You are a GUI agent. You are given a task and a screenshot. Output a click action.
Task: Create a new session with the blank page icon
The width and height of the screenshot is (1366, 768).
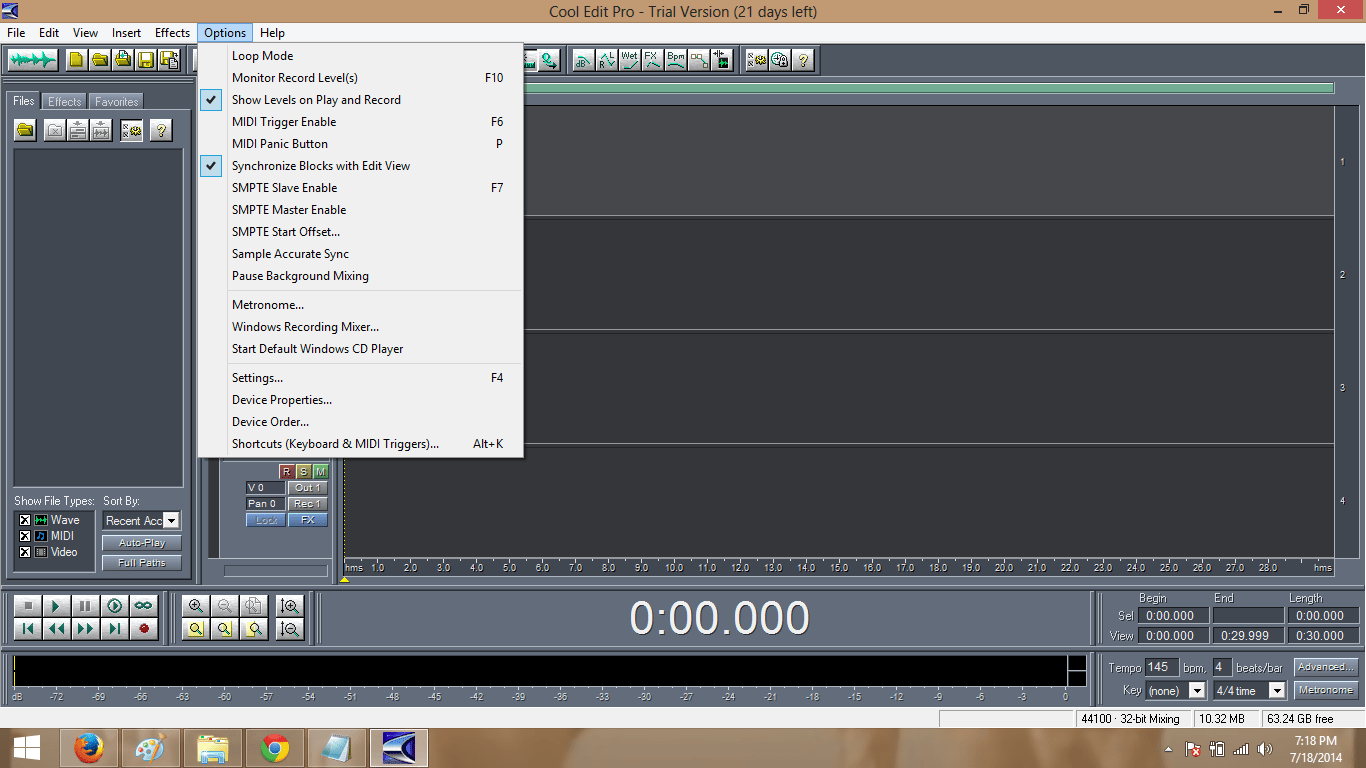coord(76,60)
